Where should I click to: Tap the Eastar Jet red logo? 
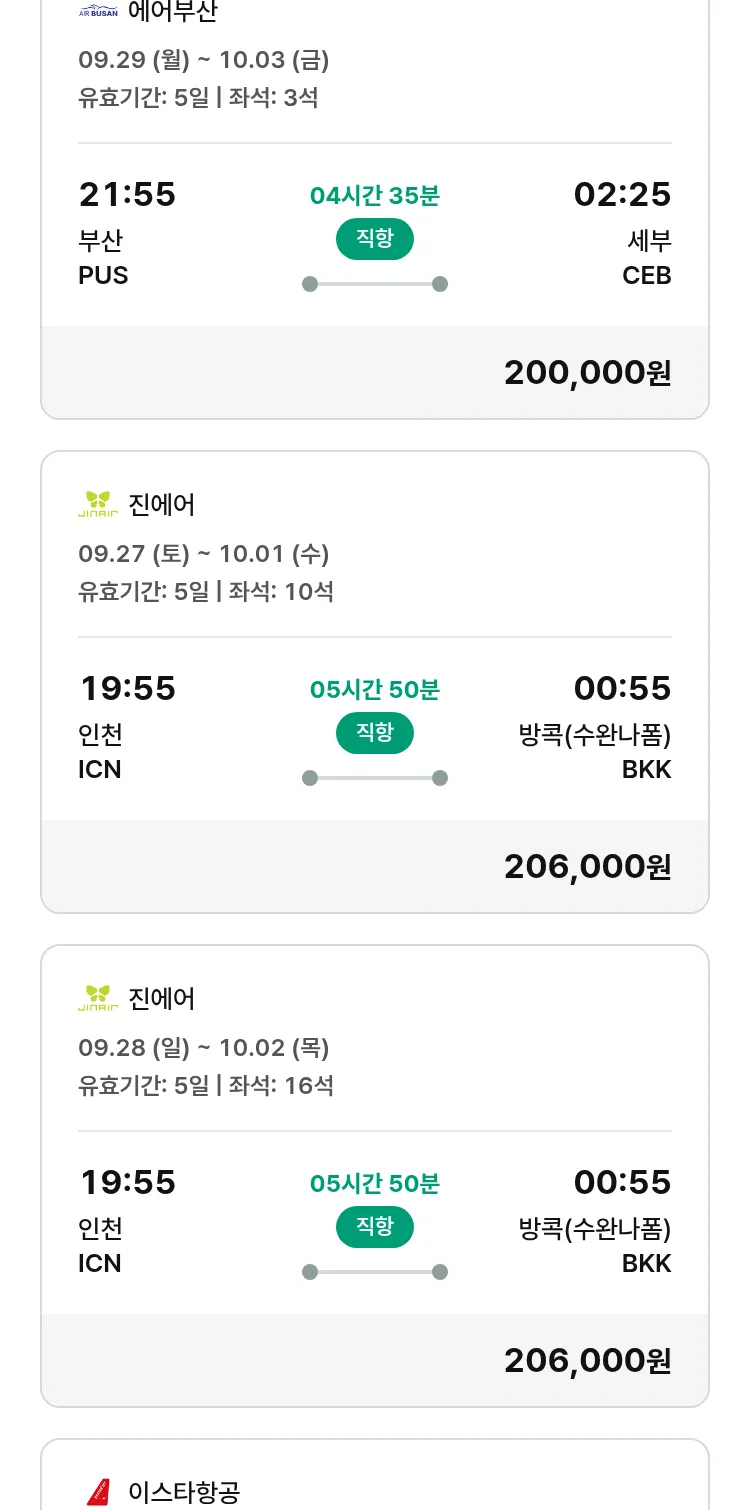point(98,1492)
